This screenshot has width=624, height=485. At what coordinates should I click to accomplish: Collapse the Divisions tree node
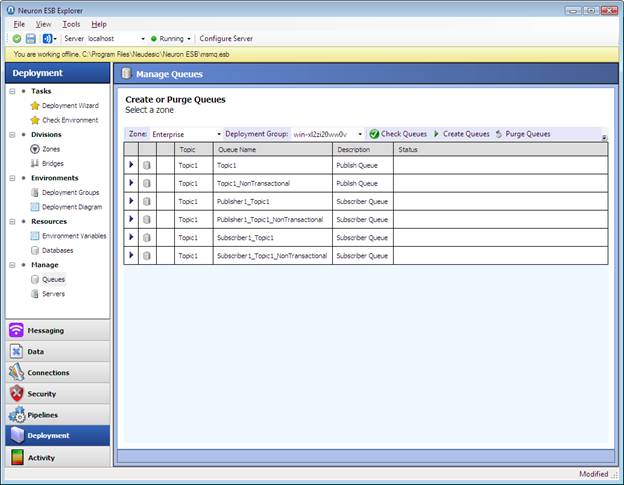point(12,134)
